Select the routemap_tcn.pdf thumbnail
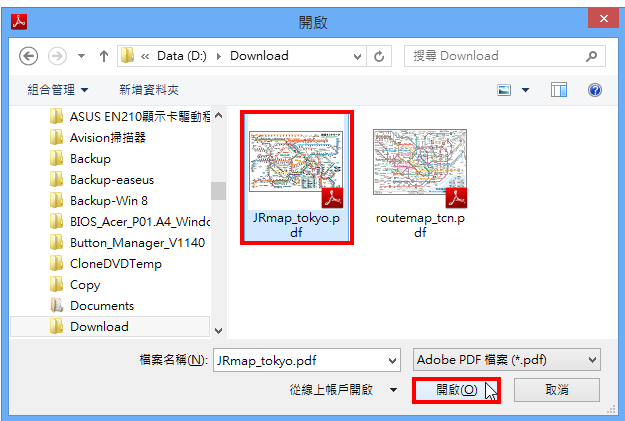This screenshot has width=625, height=421. (420, 162)
